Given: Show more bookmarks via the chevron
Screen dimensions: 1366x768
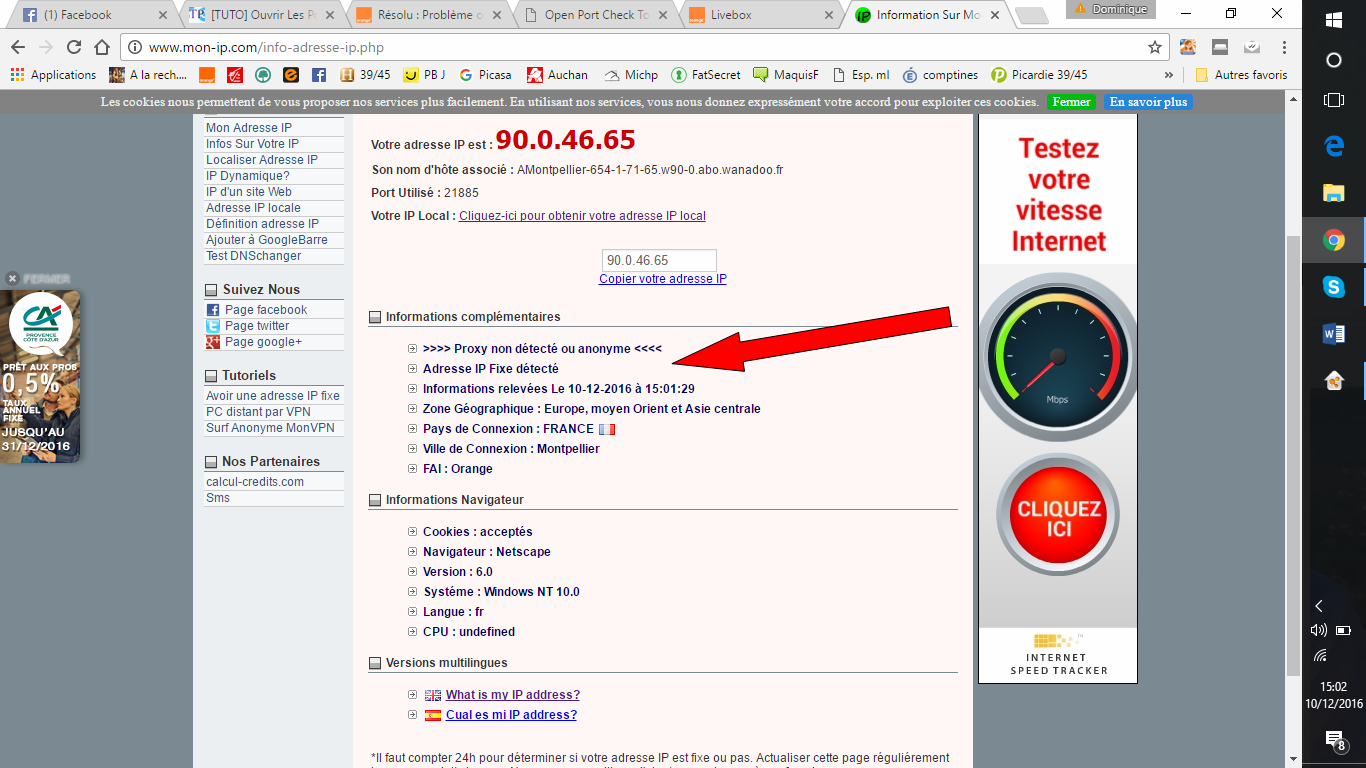Looking at the screenshot, I should click(x=1169, y=75).
